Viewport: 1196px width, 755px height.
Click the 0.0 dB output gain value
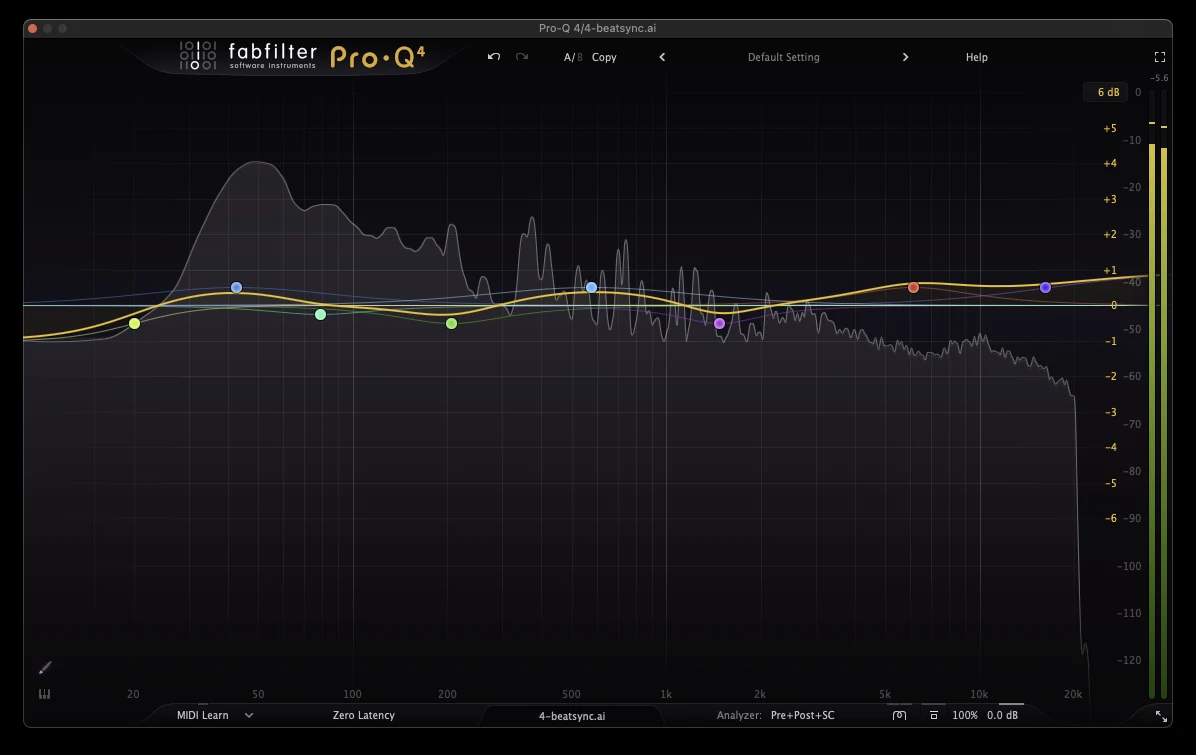coord(1002,715)
